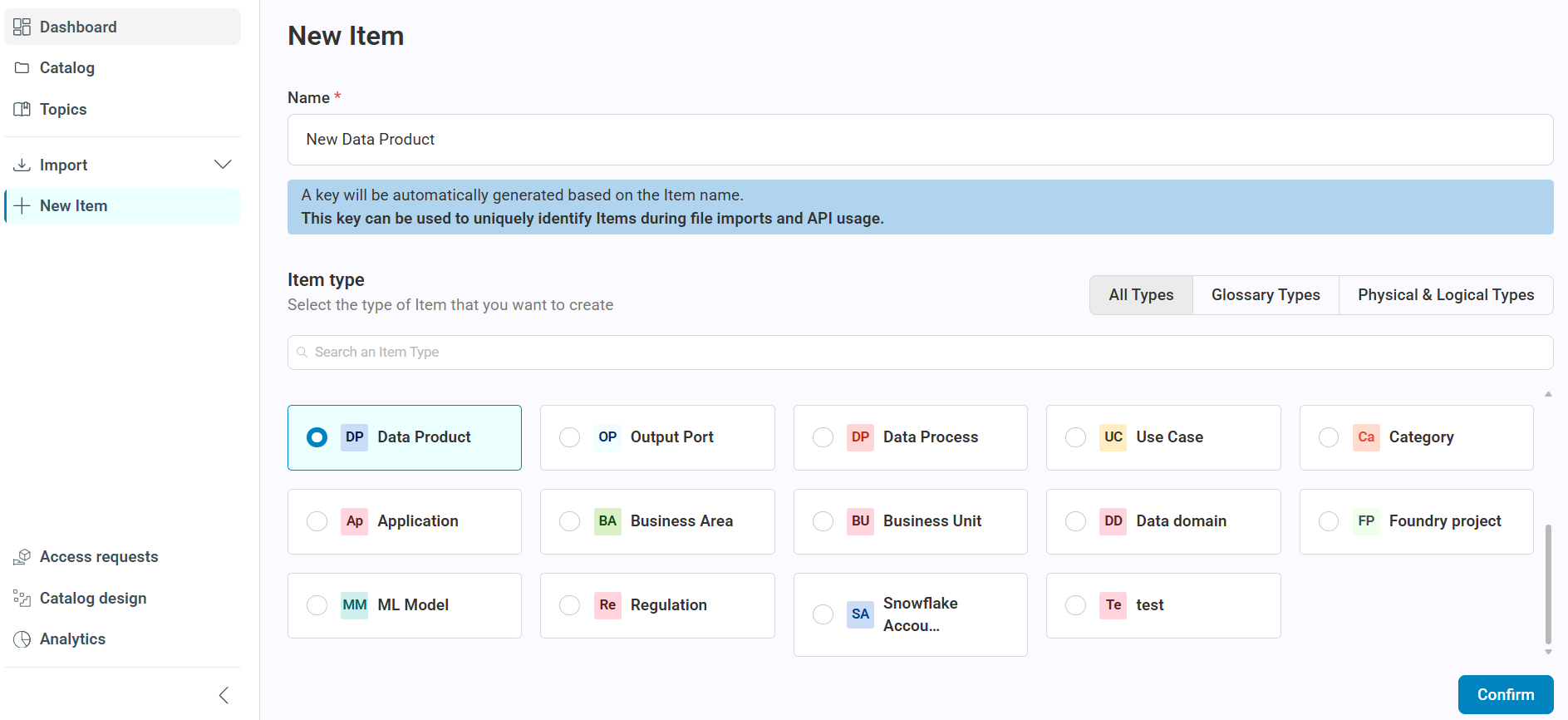
Task: Click the New Item plus icon
Action: [x=22, y=205]
